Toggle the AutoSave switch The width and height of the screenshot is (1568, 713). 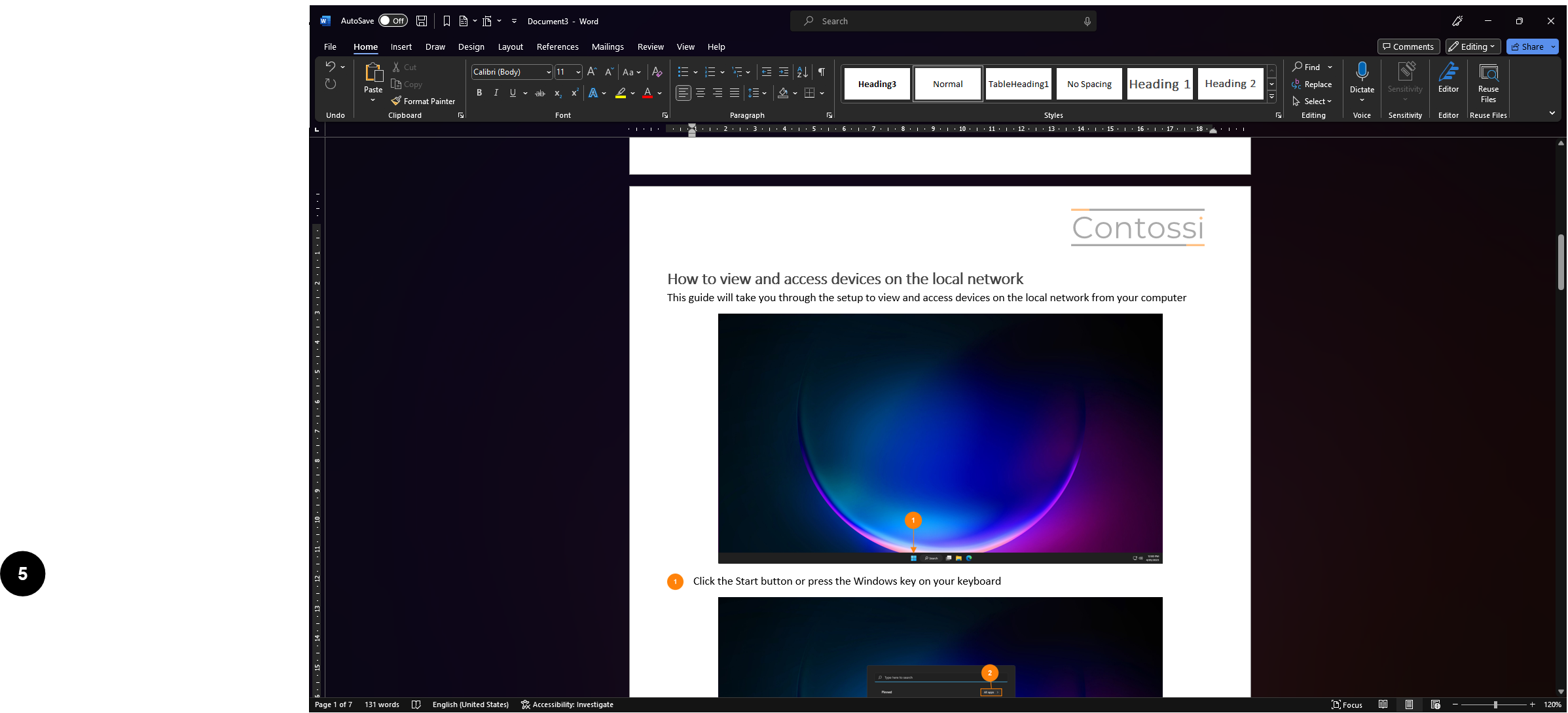tap(393, 21)
